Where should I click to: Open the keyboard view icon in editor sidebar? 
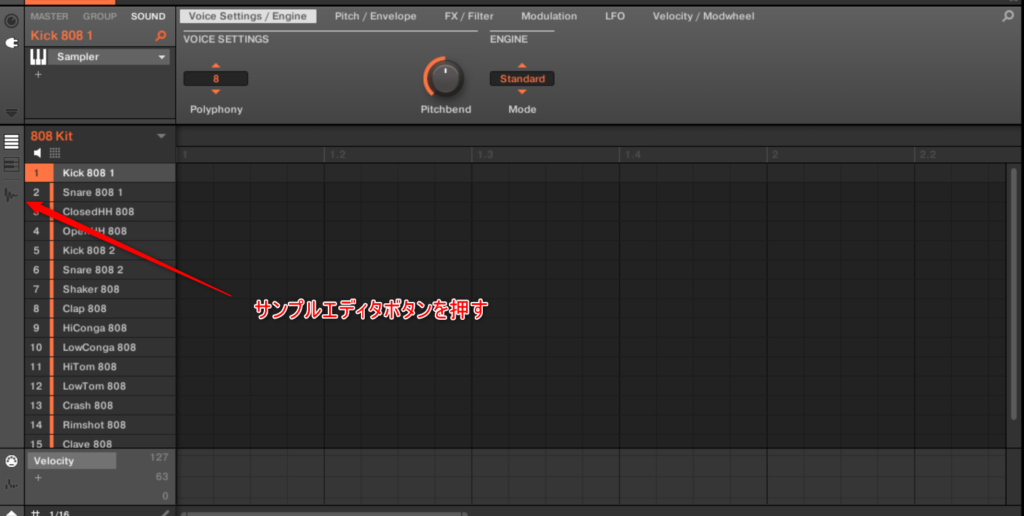point(12,165)
